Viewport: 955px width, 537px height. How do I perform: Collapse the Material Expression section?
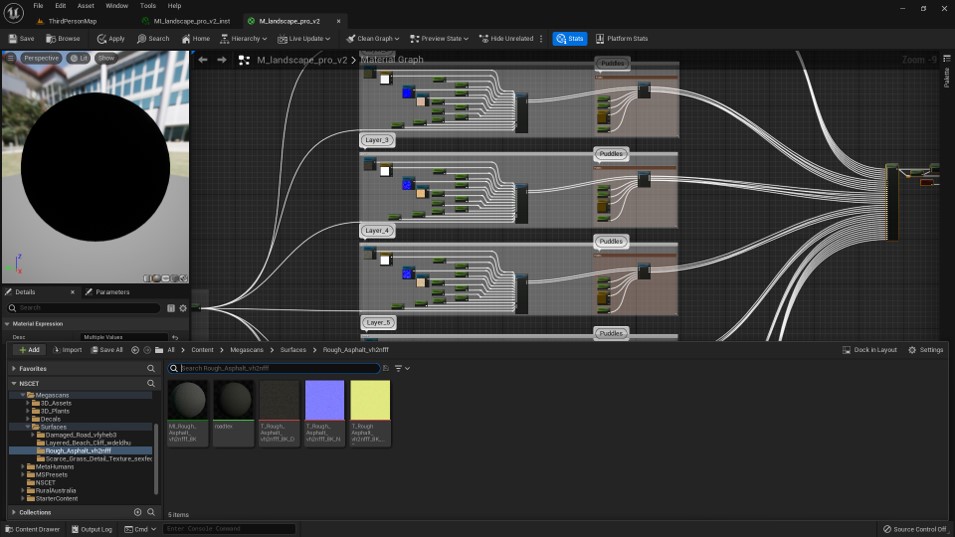[x=7, y=324]
